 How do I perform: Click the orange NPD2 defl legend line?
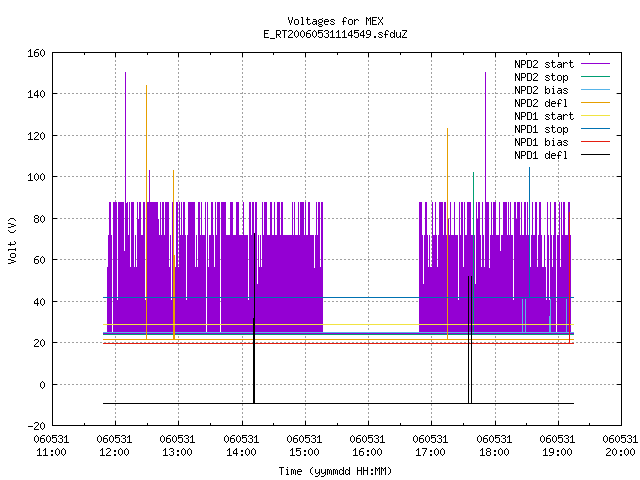click(x=595, y=102)
